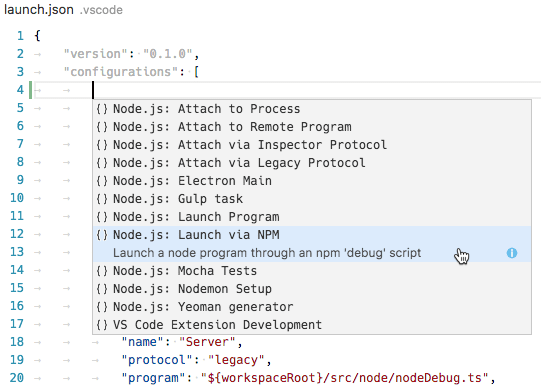Click the opening bracket on line 3
Image resolution: width=541 pixels, height=386 pixels.
[196, 72]
